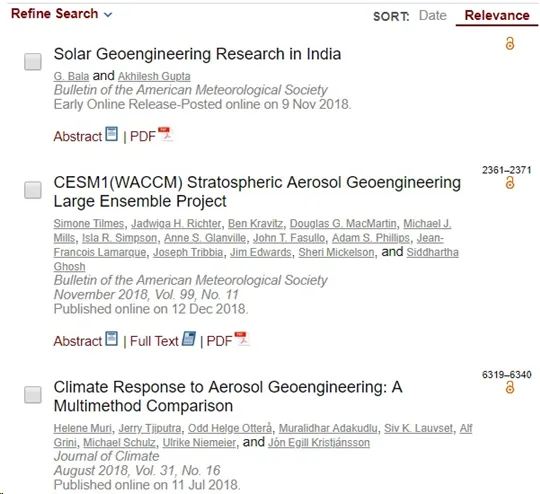Sort results by Relevance
Screen dimensions: 540x494
point(497,16)
